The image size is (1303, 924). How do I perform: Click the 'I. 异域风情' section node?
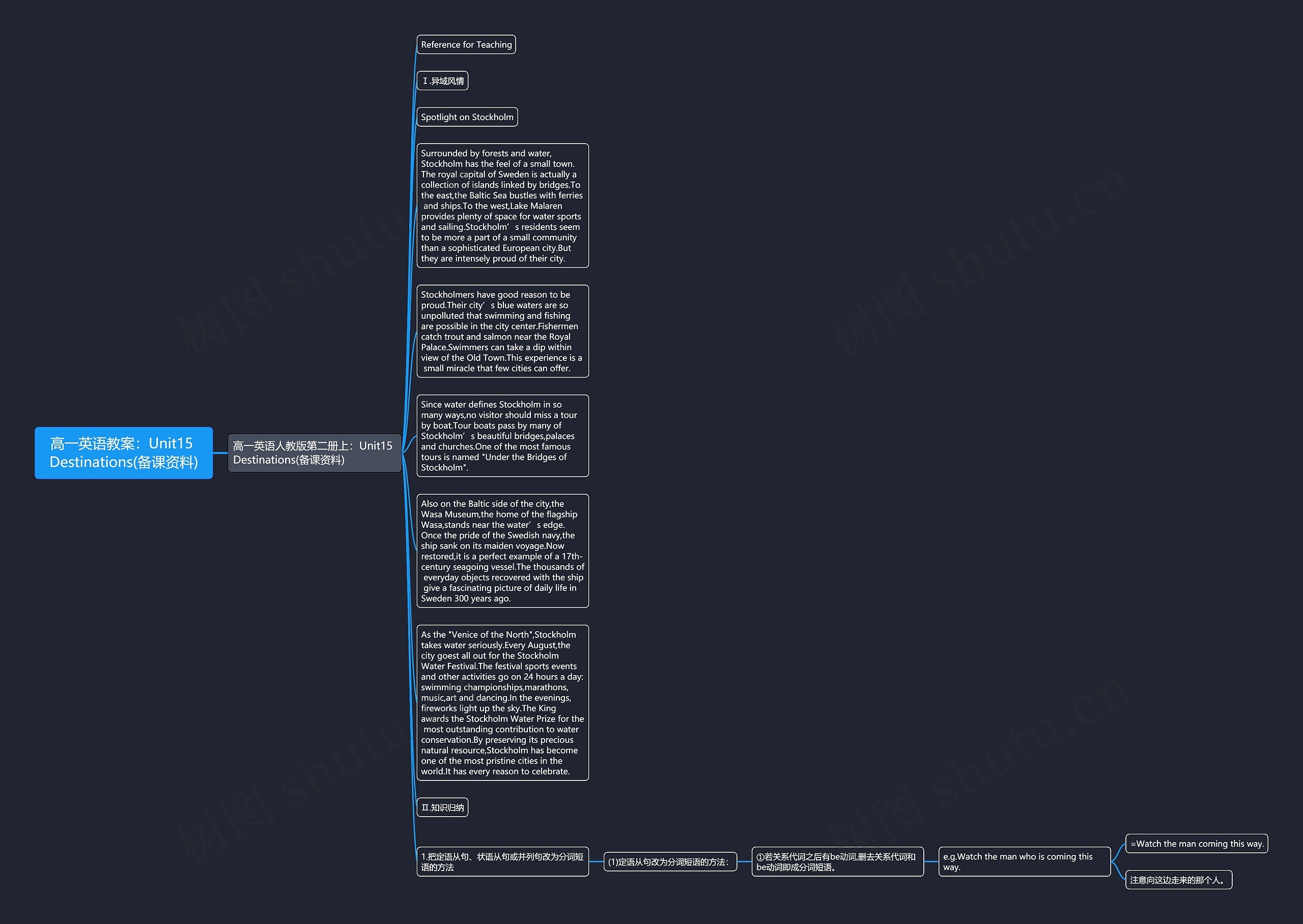[443, 80]
